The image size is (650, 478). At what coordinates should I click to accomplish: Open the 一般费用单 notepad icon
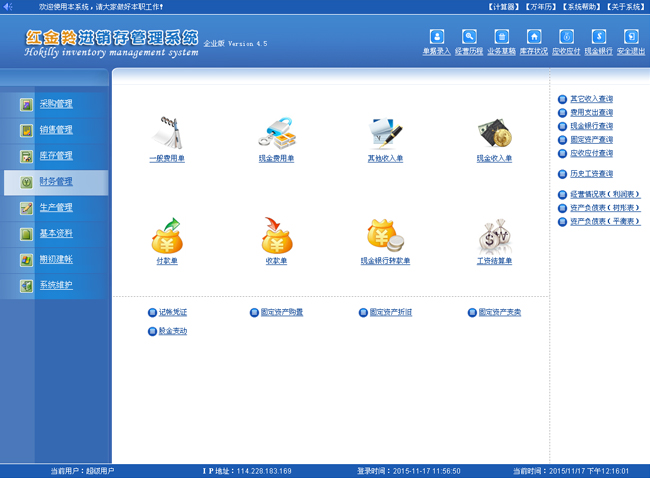tap(166, 134)
